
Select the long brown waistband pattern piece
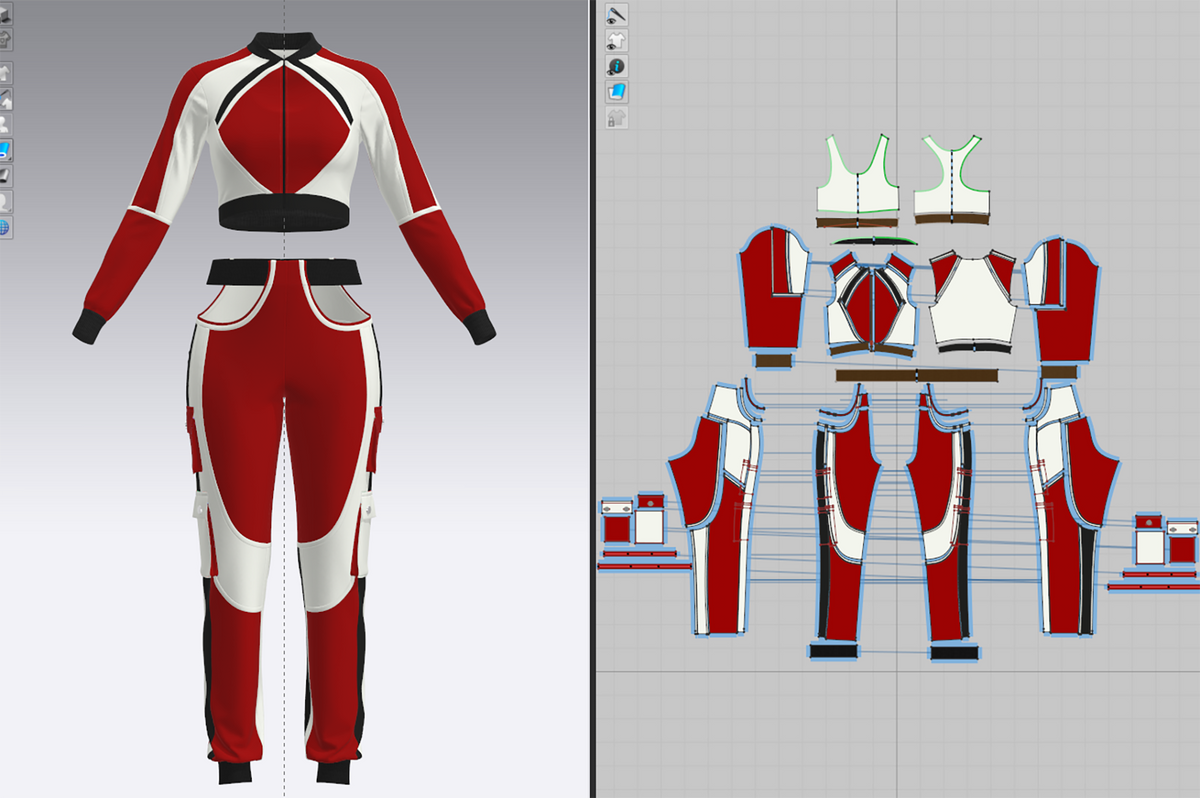pos(917,375)
